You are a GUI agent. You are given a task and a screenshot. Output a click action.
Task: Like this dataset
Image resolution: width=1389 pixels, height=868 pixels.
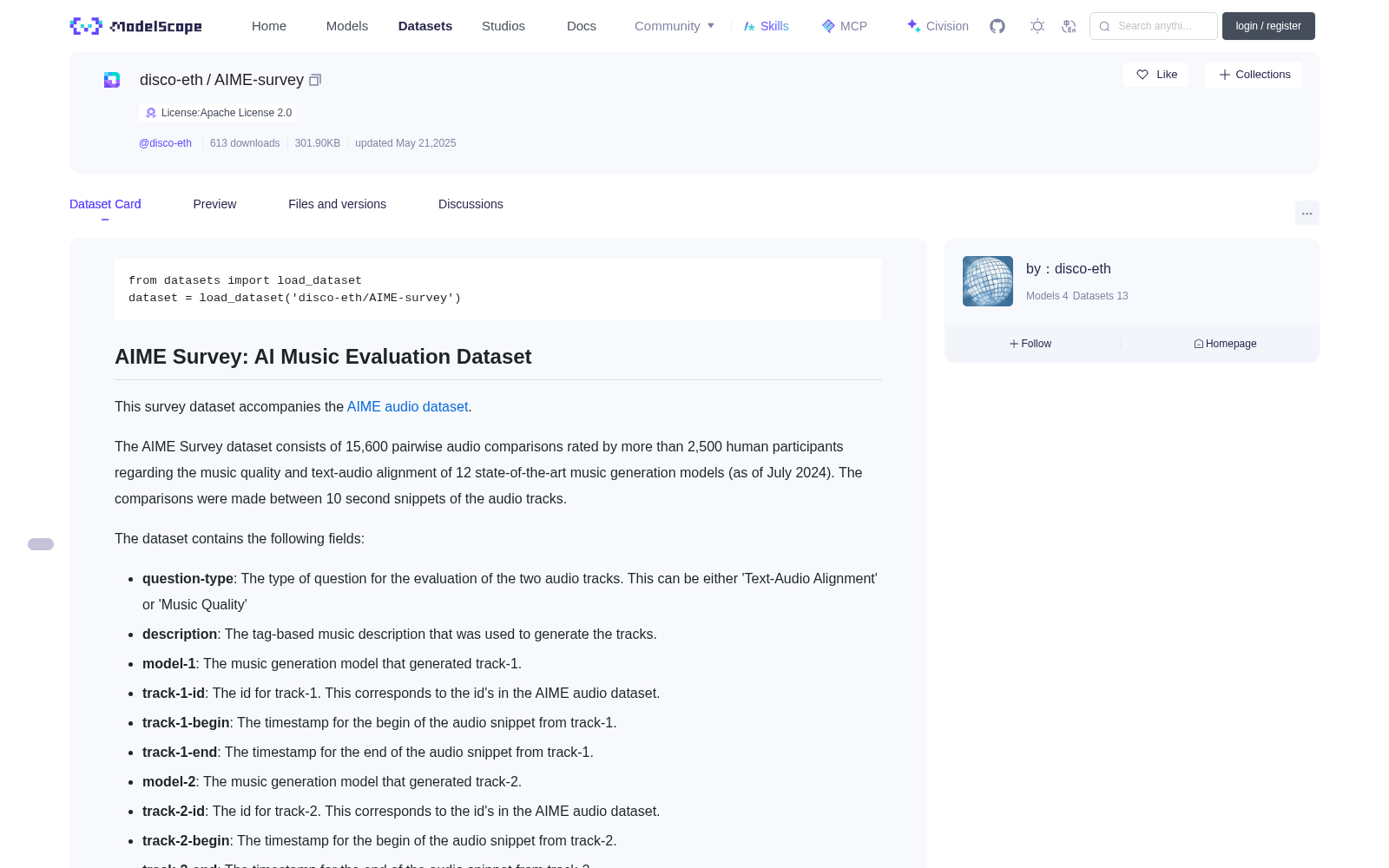click(x=1155, y=75)
